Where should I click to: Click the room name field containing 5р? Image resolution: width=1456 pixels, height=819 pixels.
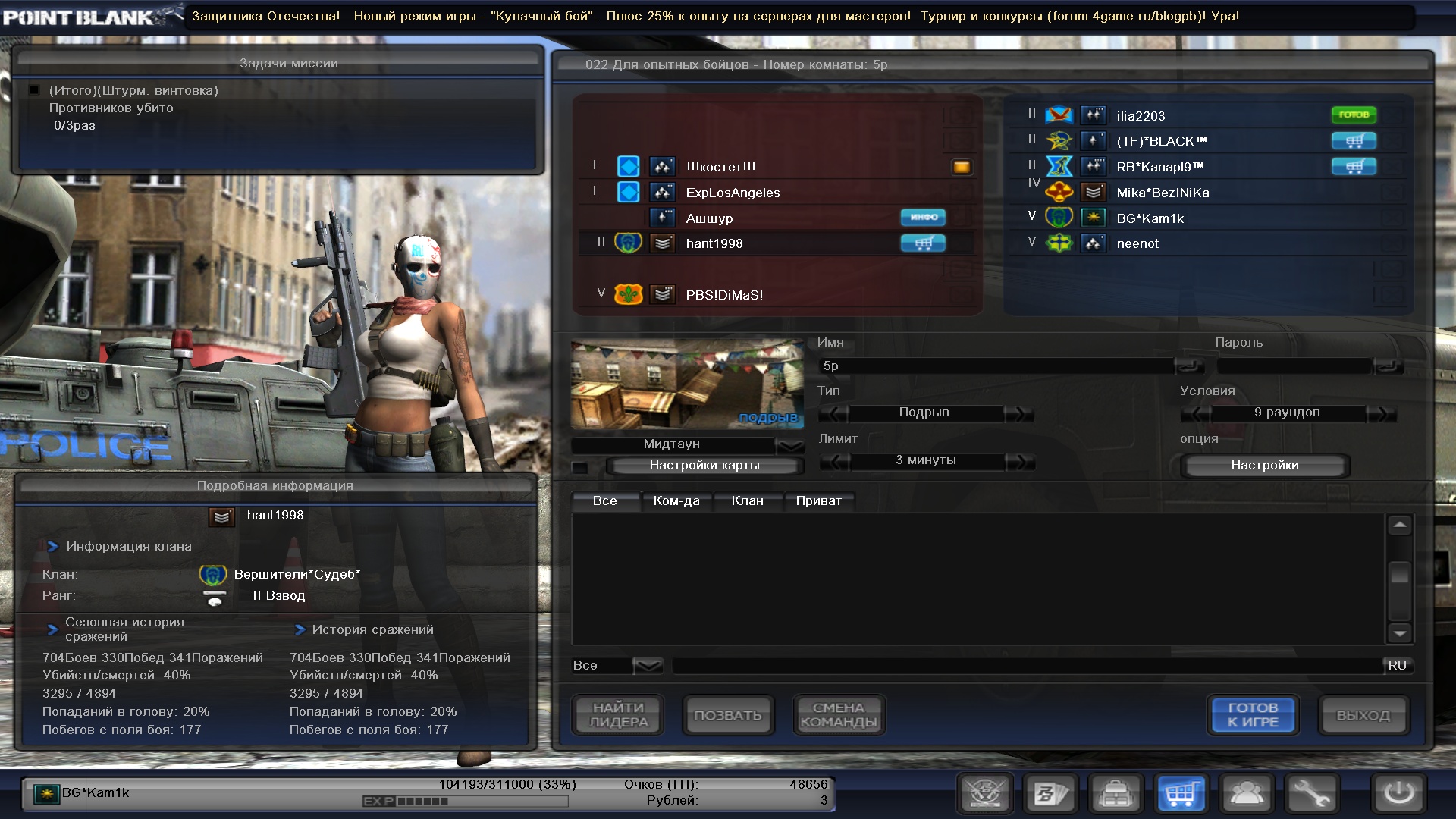point(996,366)
